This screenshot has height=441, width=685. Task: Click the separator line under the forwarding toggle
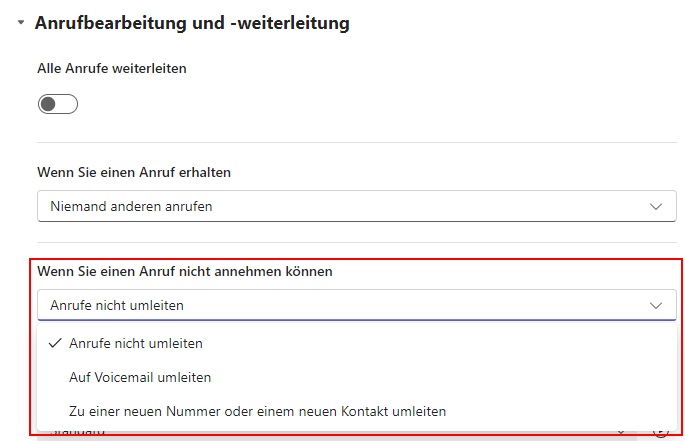357,142
